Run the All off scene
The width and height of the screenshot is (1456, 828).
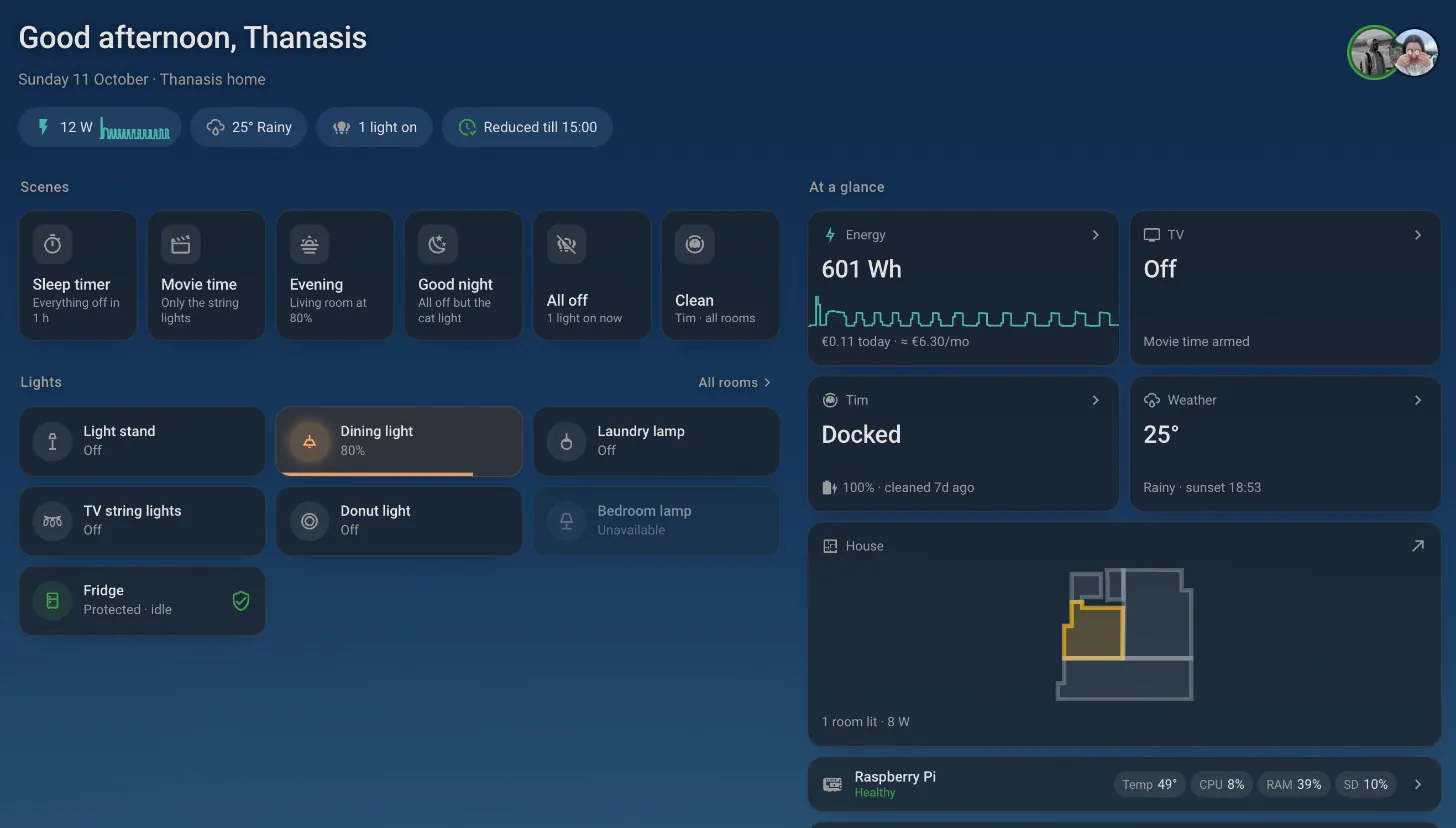coord(592,275)
